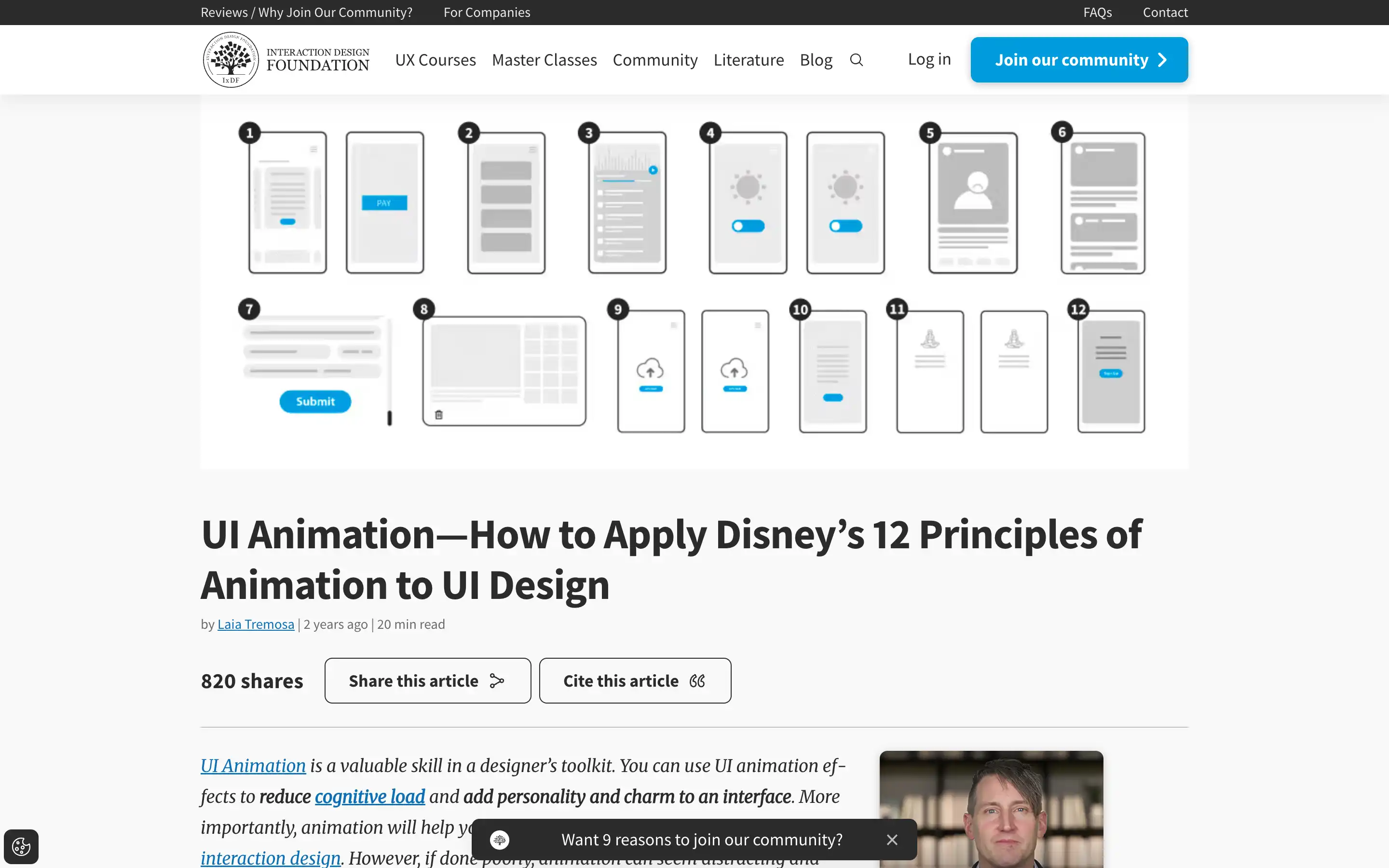Click the article headline text
The height and width of the screenshot is (868, 1389).
(671, 559)
